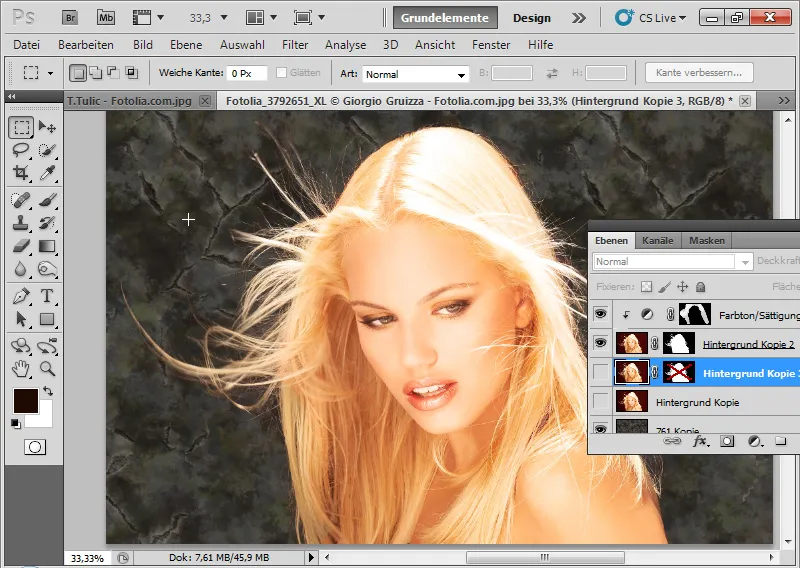This screenshot has height=568, width=800.
Task: Show the Hintergrund Kopie layer
Action: point(601,402)
